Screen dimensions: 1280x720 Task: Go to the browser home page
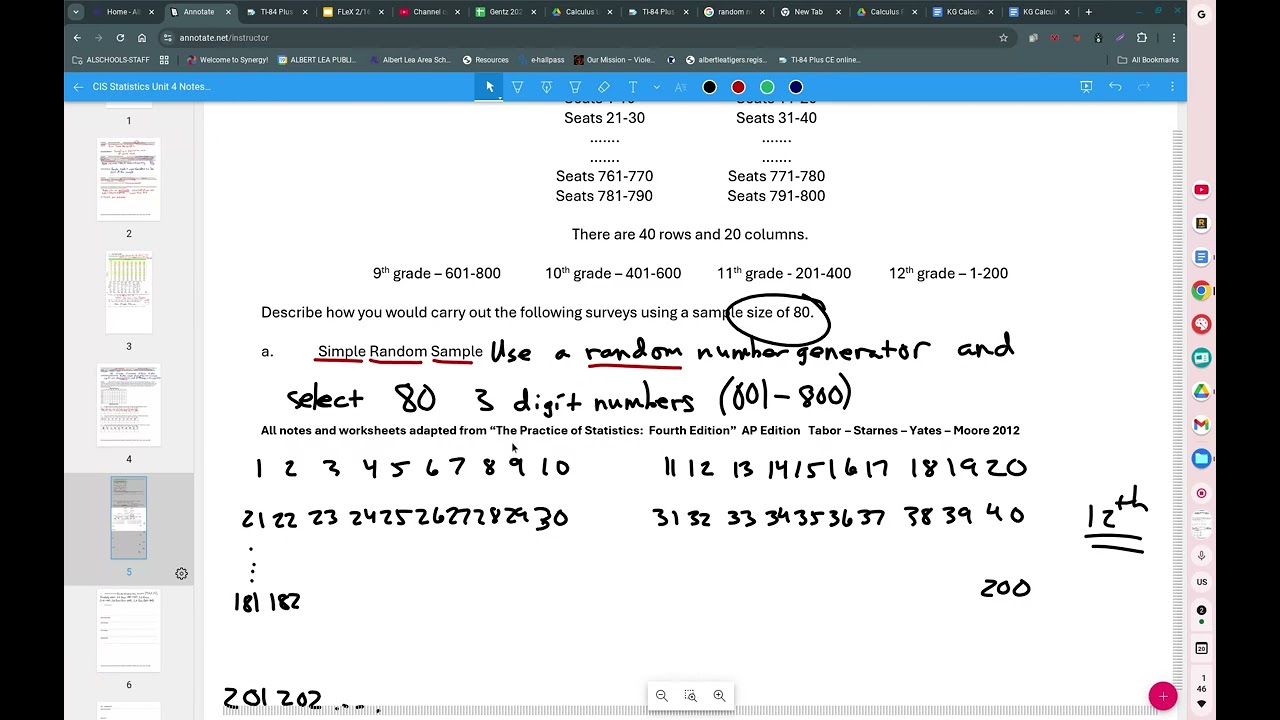pyautogui.click(x=142, y=38)
